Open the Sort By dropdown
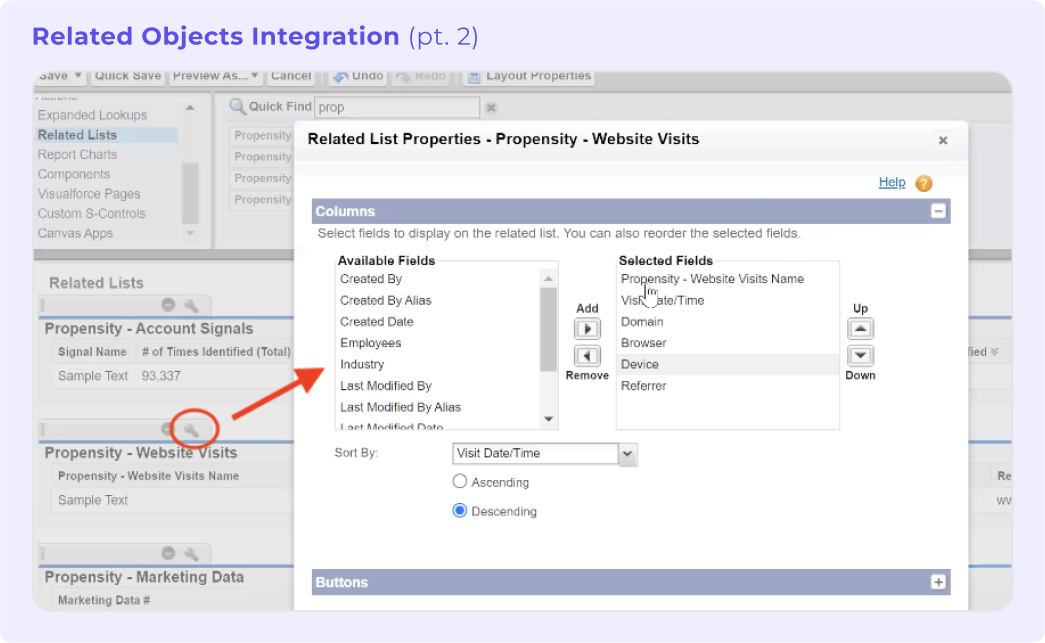1045x643 pixels. [x=627, y=454]
